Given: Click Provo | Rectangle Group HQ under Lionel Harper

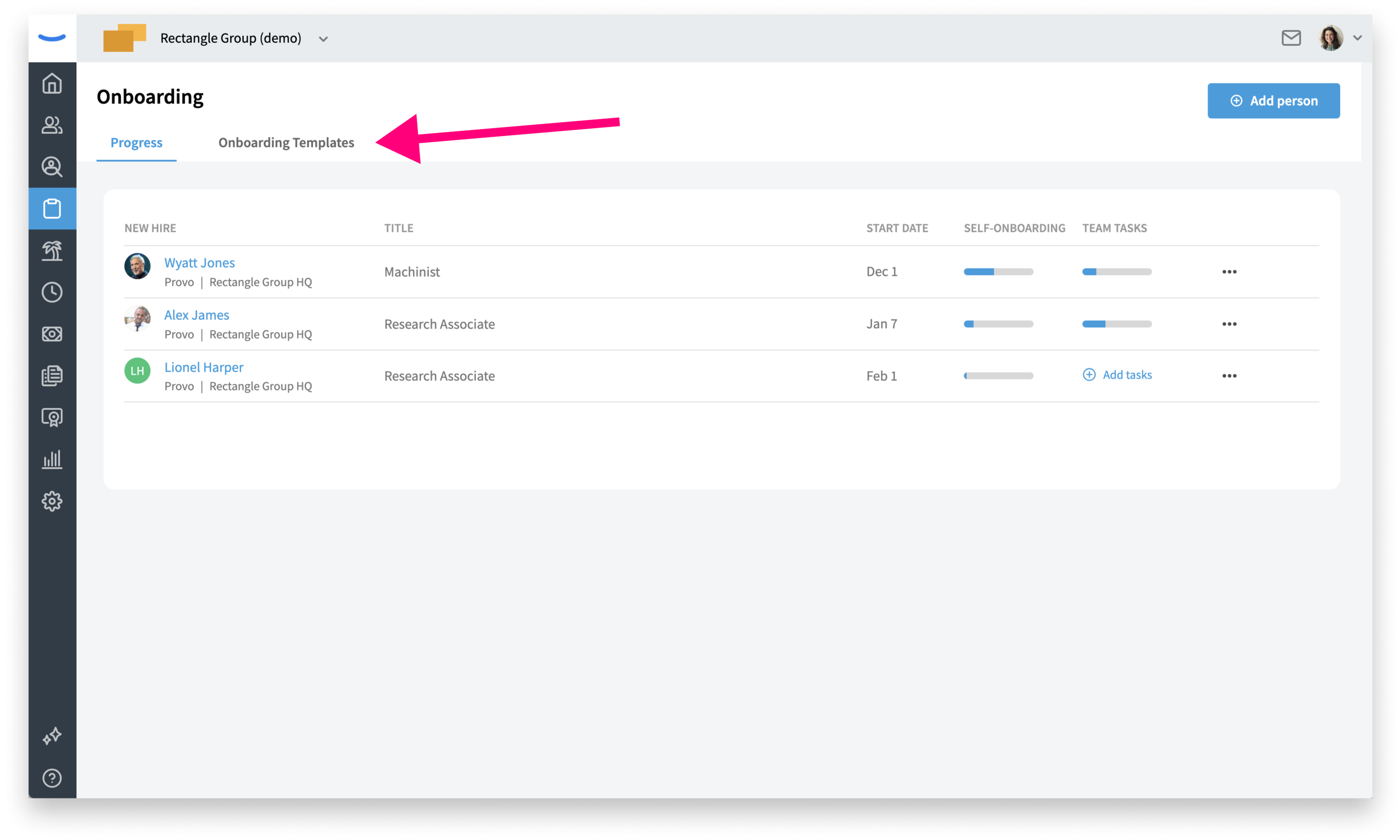Looking at the screenshot, I should coord(238,386).
